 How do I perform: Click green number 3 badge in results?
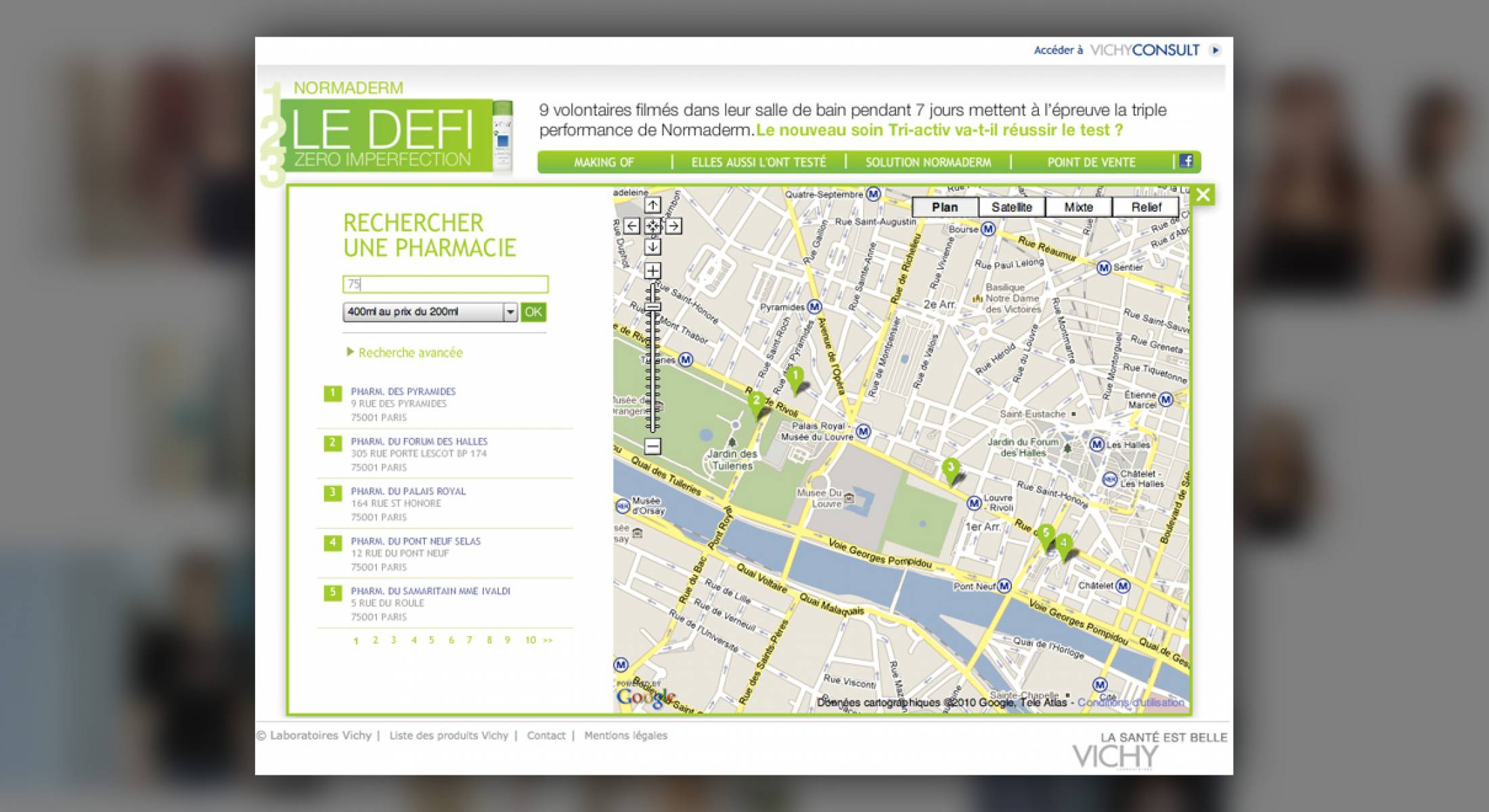pos(332,493)
